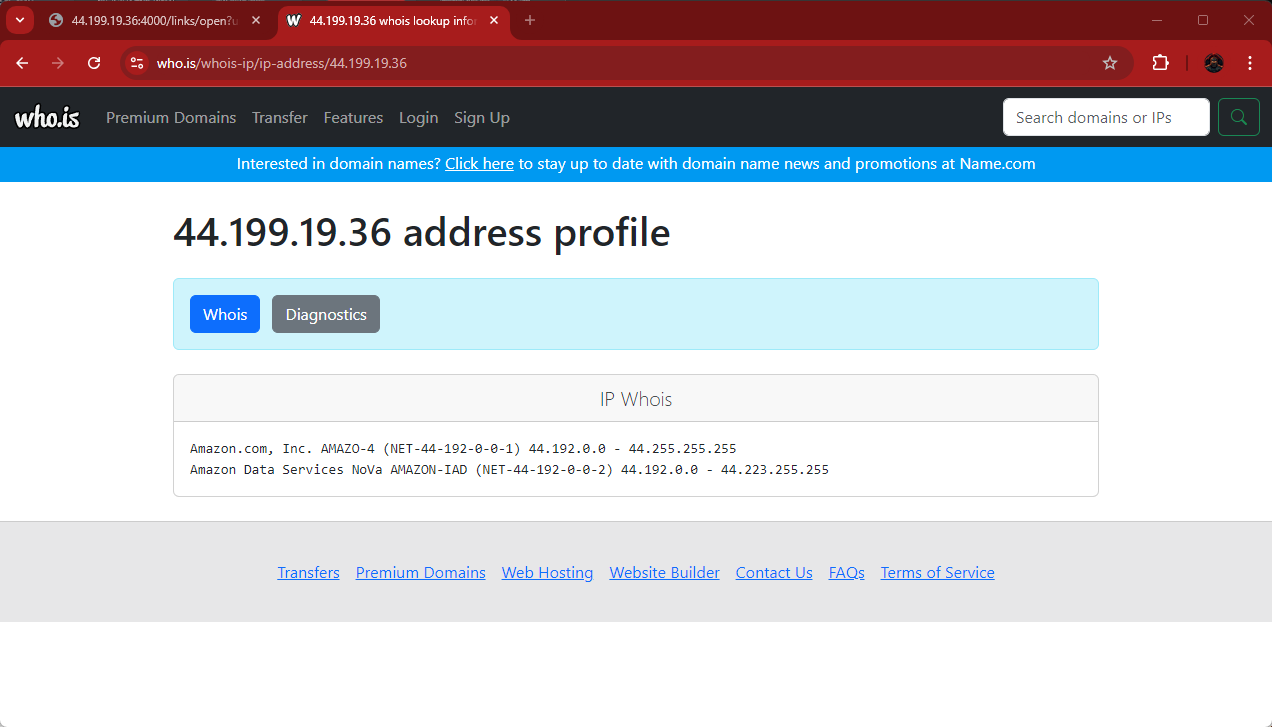
Task: Click the who.is logo
Action: click(x=47, y=118)
